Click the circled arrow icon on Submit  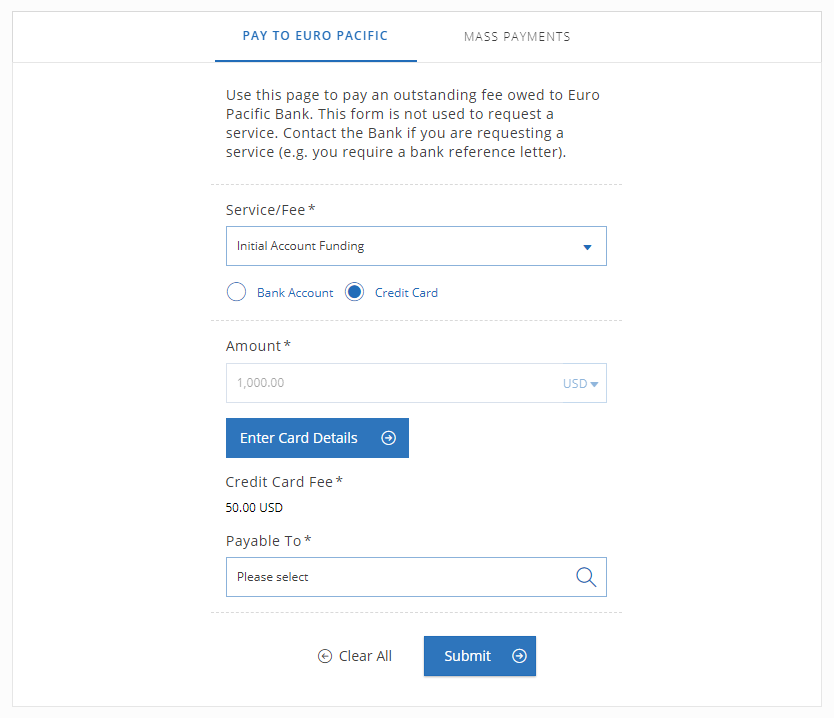520,656
